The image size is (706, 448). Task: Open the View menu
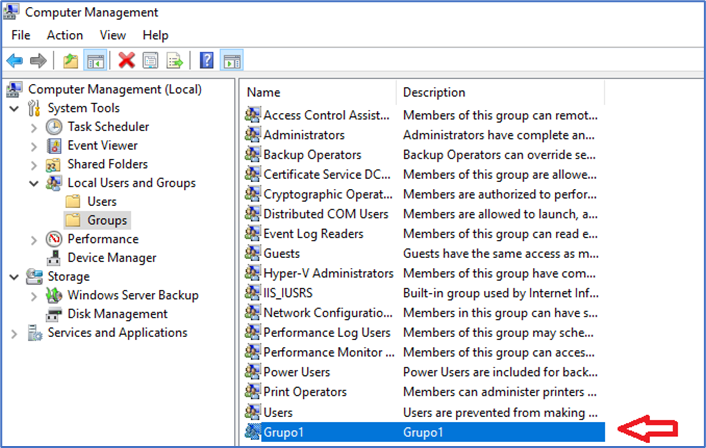point(113,35)
